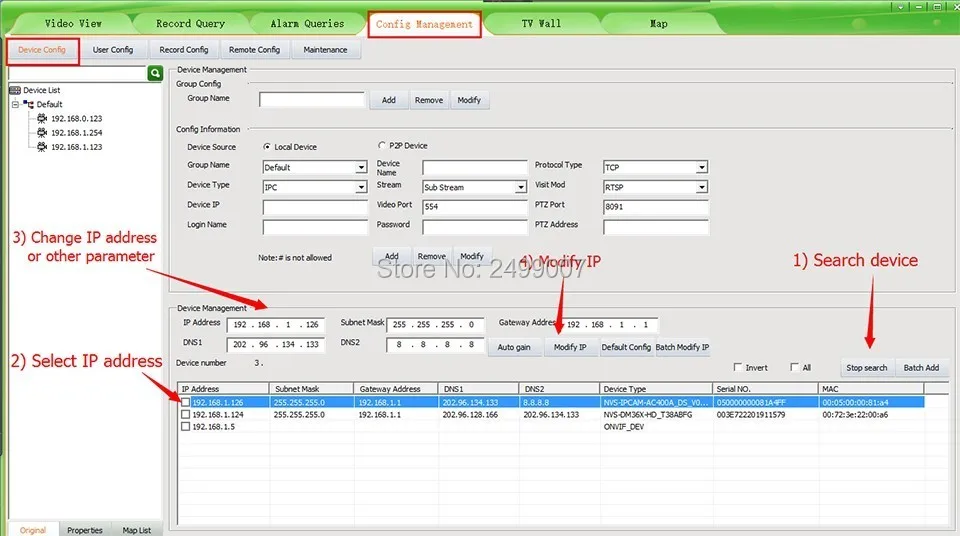Select the Device Config sub-tab

click(x=42, y=50)
